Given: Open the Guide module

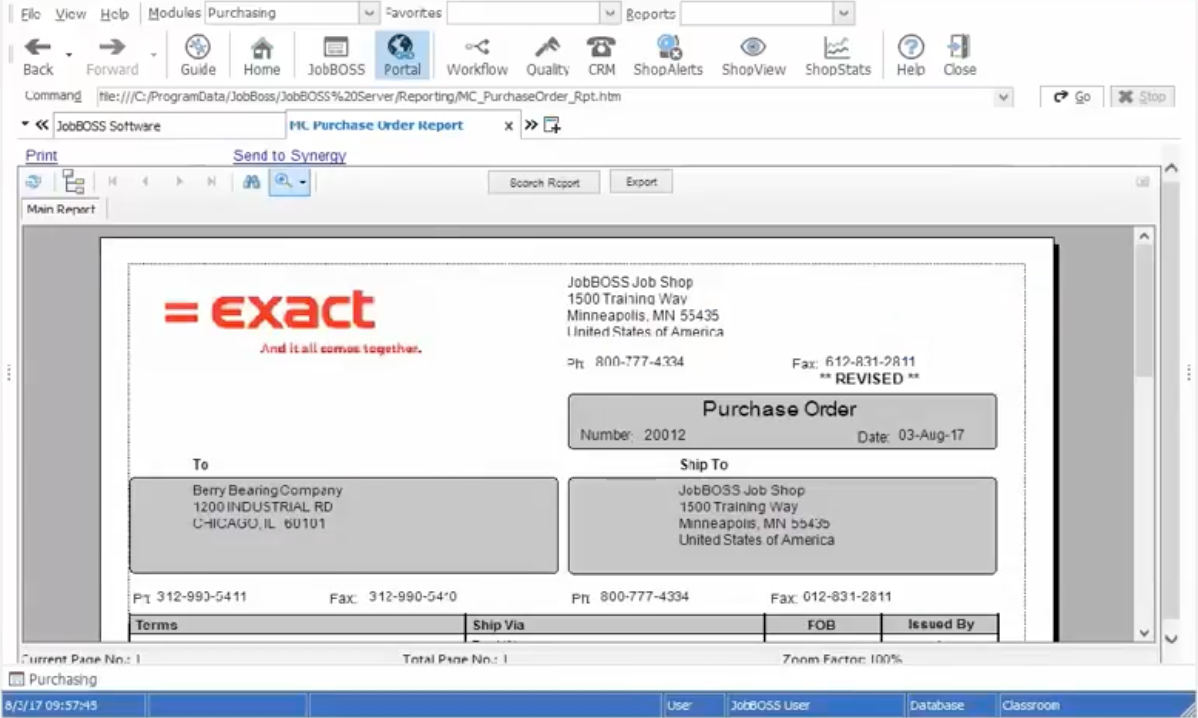Looking at the screenshot, I should tap(198, 55).
